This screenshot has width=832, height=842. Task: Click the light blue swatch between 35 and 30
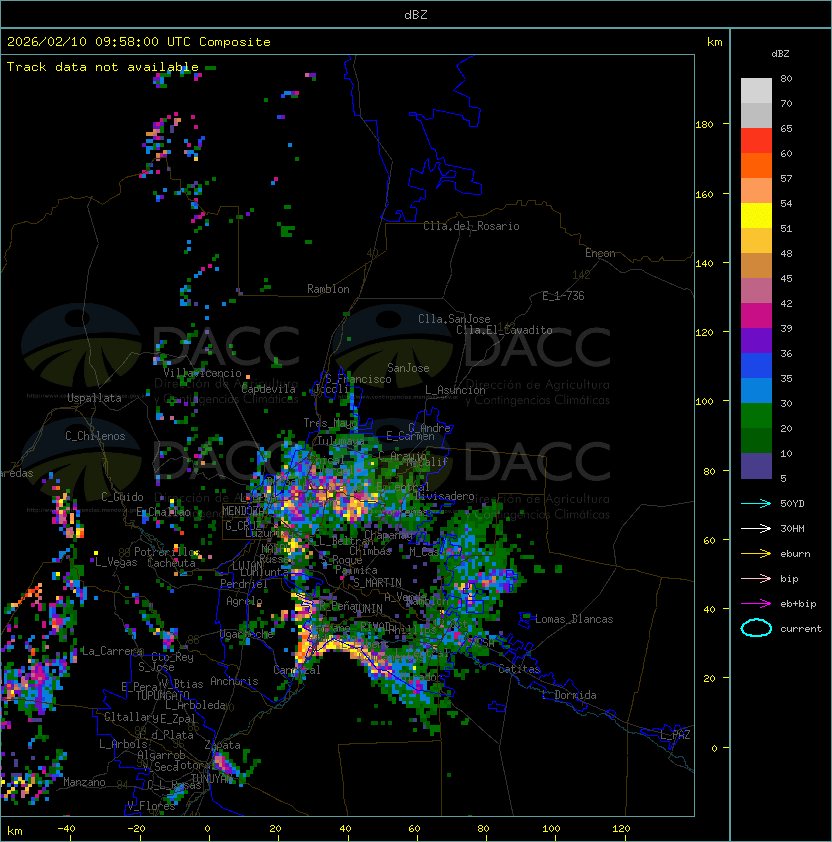click(x=756, y=390)
